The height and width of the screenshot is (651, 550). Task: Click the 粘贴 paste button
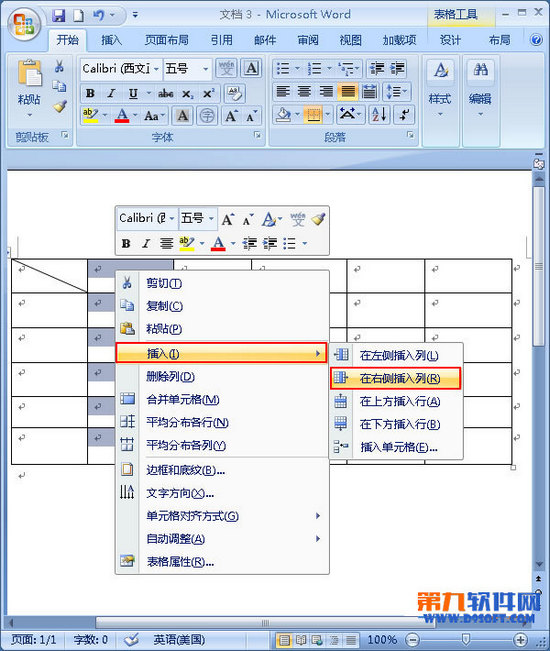29,89
